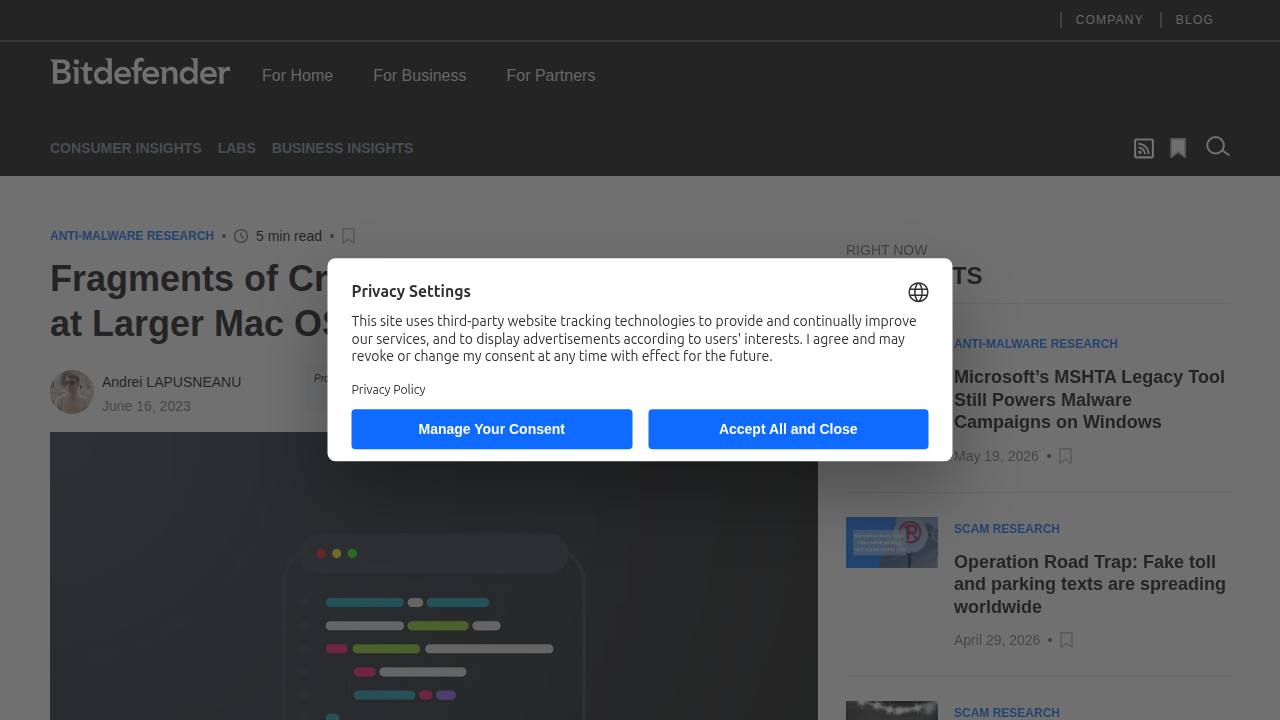The height and width of the screenshot is (720, 1280).
Task: Click the article hero code image
Action: 434,576
